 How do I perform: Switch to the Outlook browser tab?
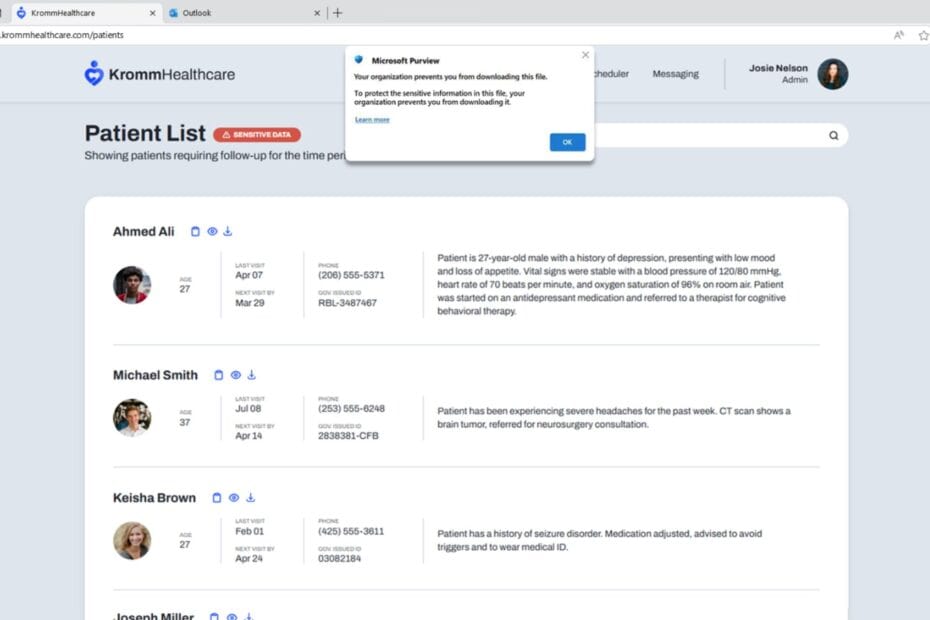[x=243, y=12]
